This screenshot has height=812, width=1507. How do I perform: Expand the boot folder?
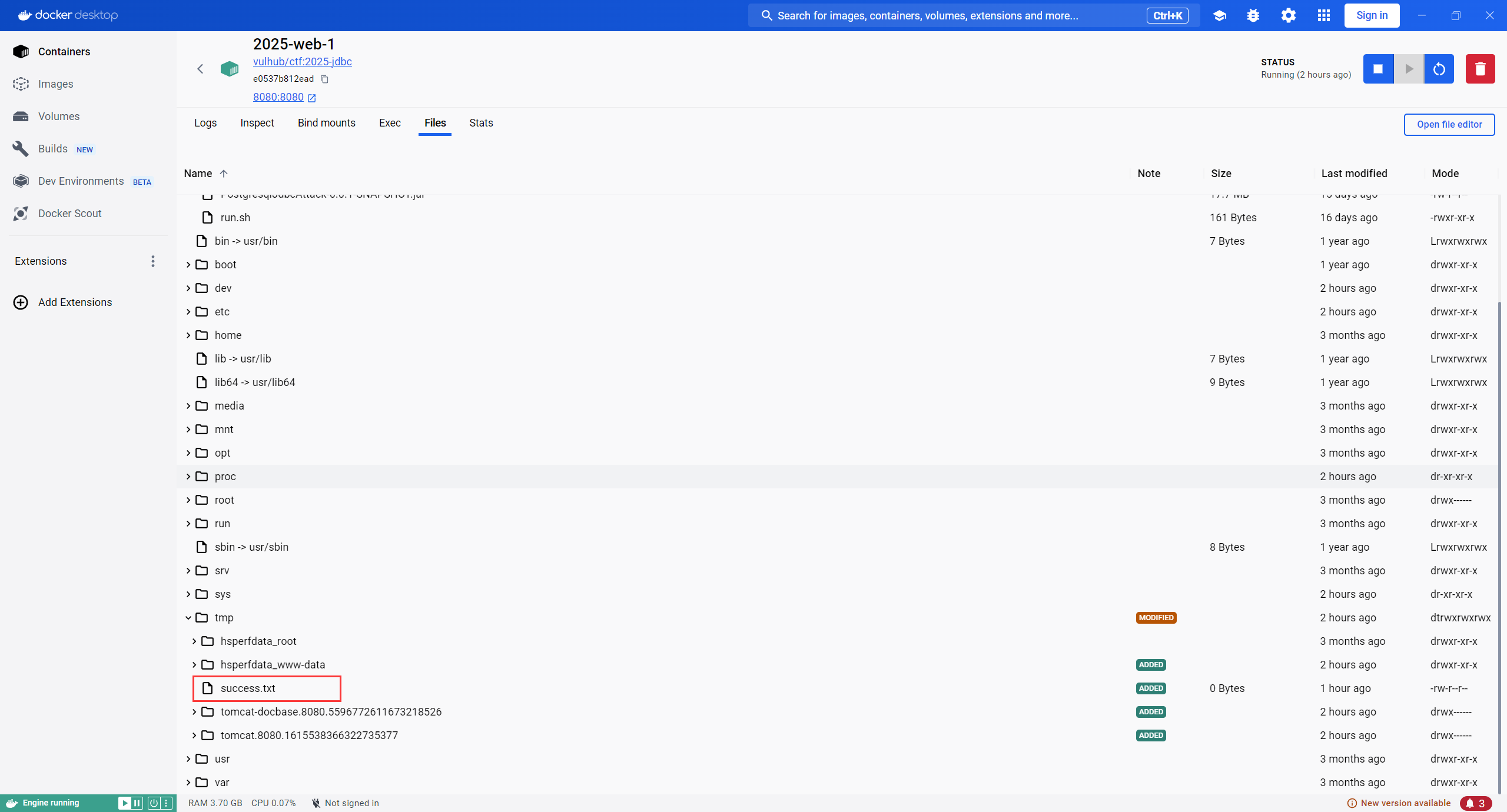[188, 265]
